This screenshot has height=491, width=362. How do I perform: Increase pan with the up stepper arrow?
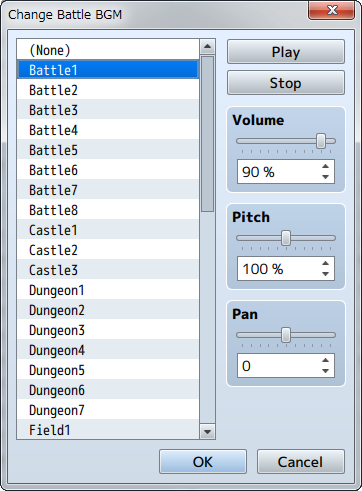[x=326, y=360]
